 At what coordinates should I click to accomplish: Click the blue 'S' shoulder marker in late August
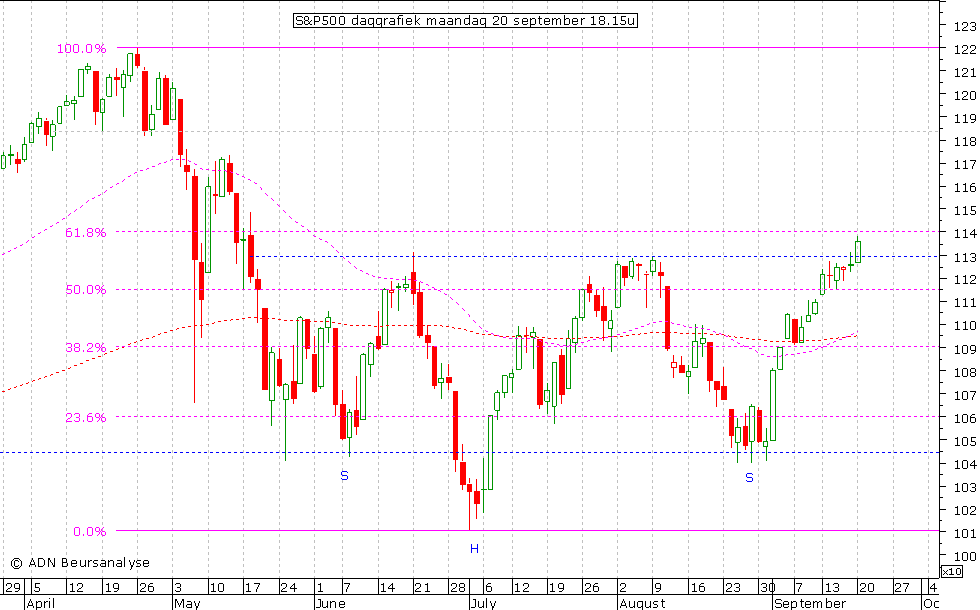click(749, 478)
